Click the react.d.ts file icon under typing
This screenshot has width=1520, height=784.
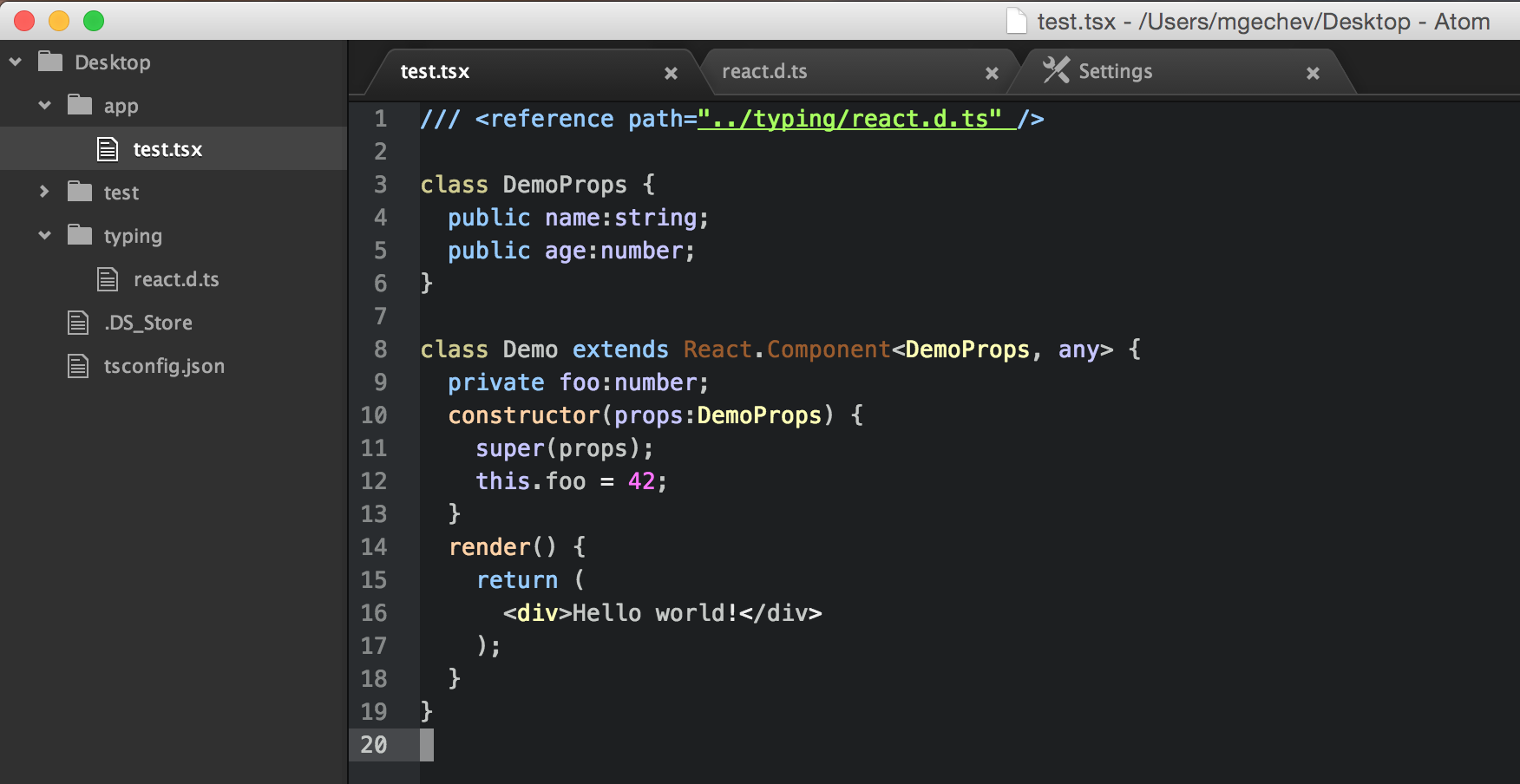coord(108,278)
